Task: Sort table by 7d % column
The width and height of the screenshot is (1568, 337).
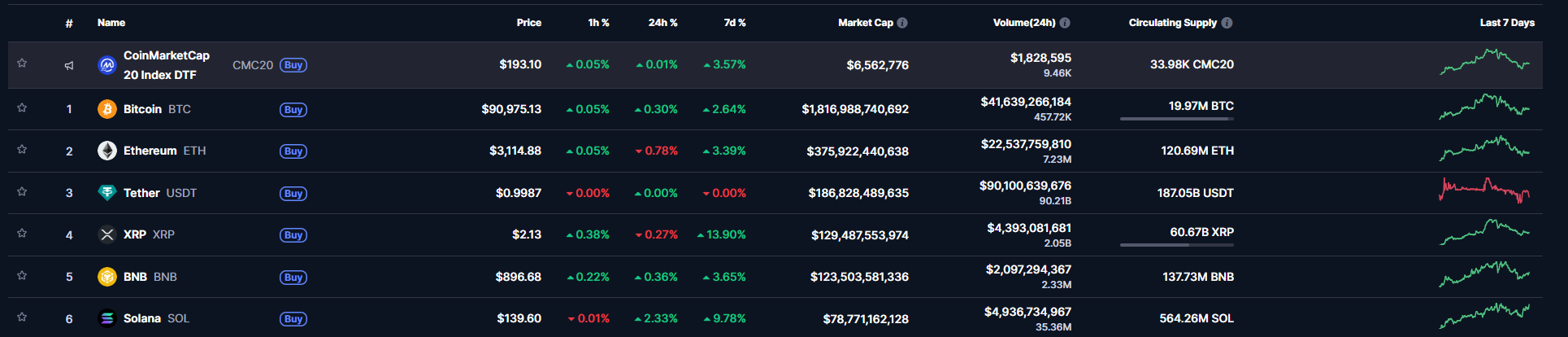Action: click(734, 23)
